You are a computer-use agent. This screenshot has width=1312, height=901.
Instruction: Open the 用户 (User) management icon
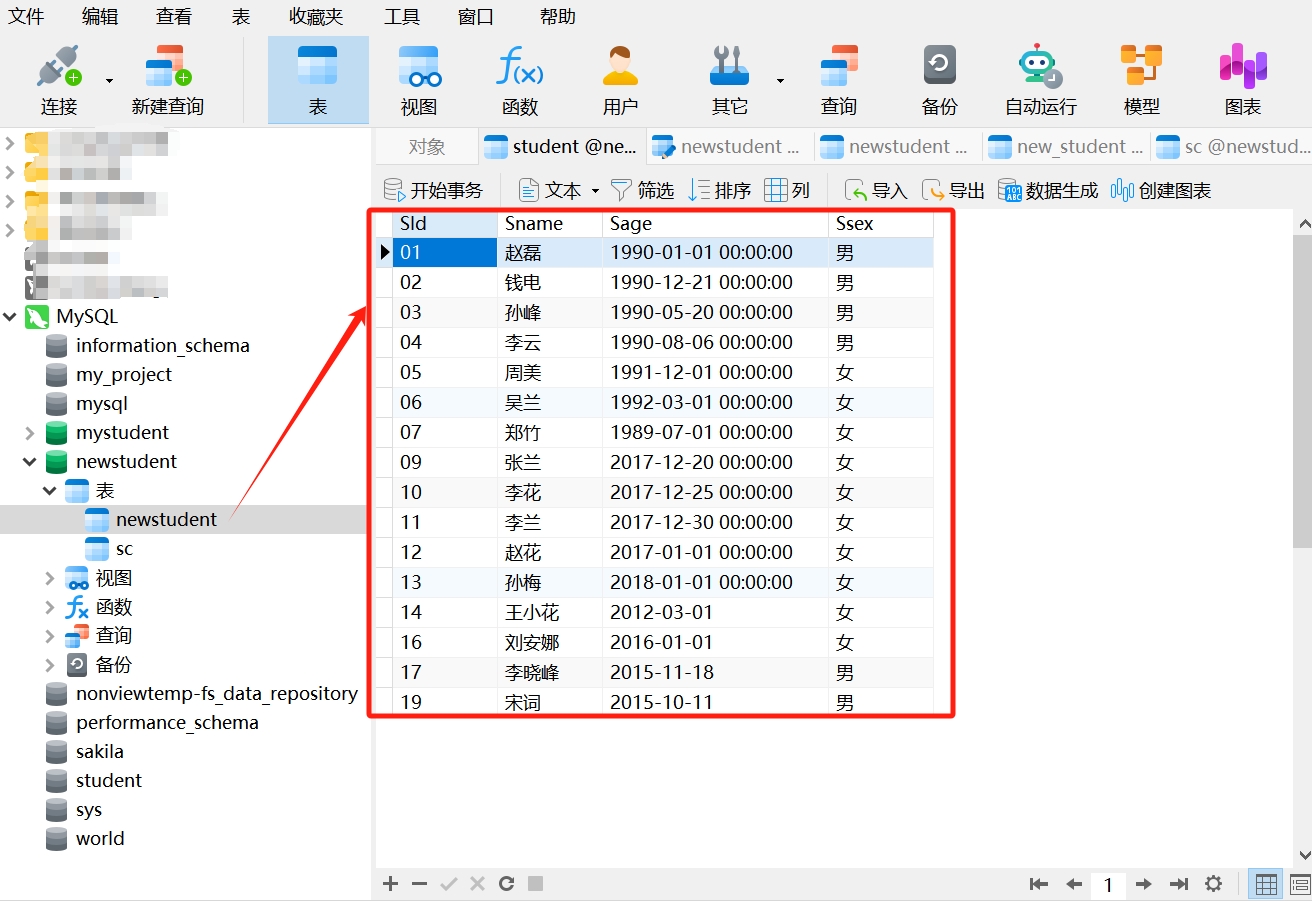point(620,80)
